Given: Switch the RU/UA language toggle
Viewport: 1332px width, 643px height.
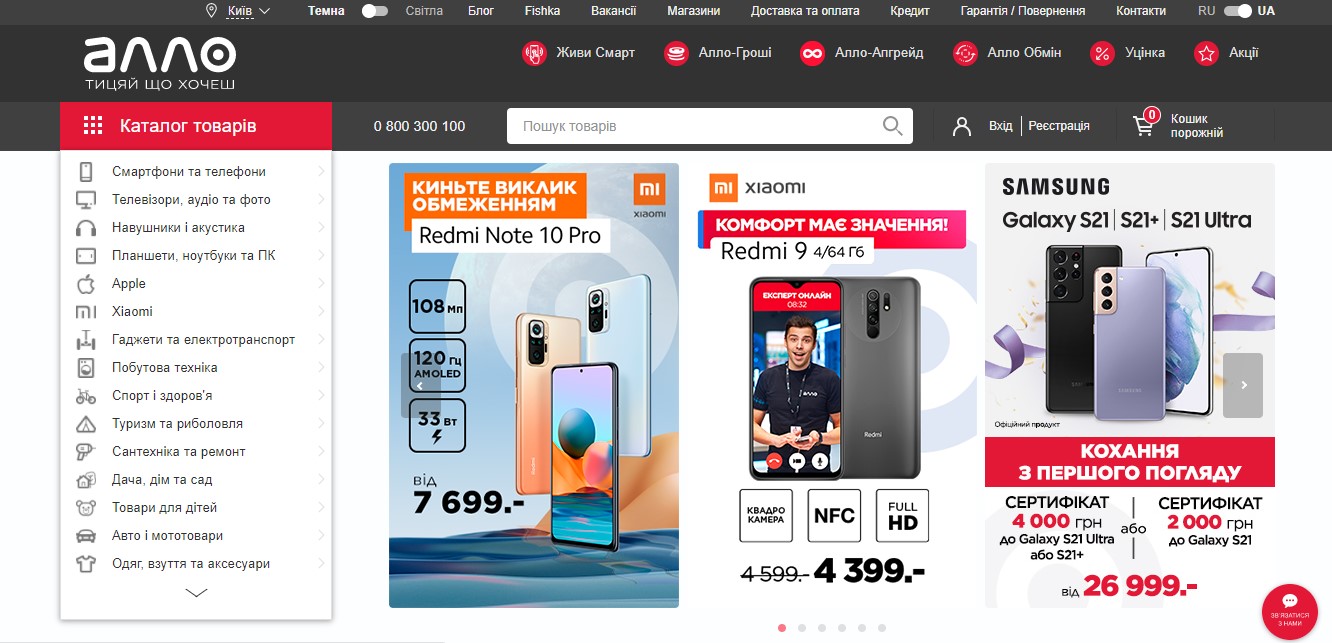Looking at the screenshot, I should click(x=1238, y=11).
